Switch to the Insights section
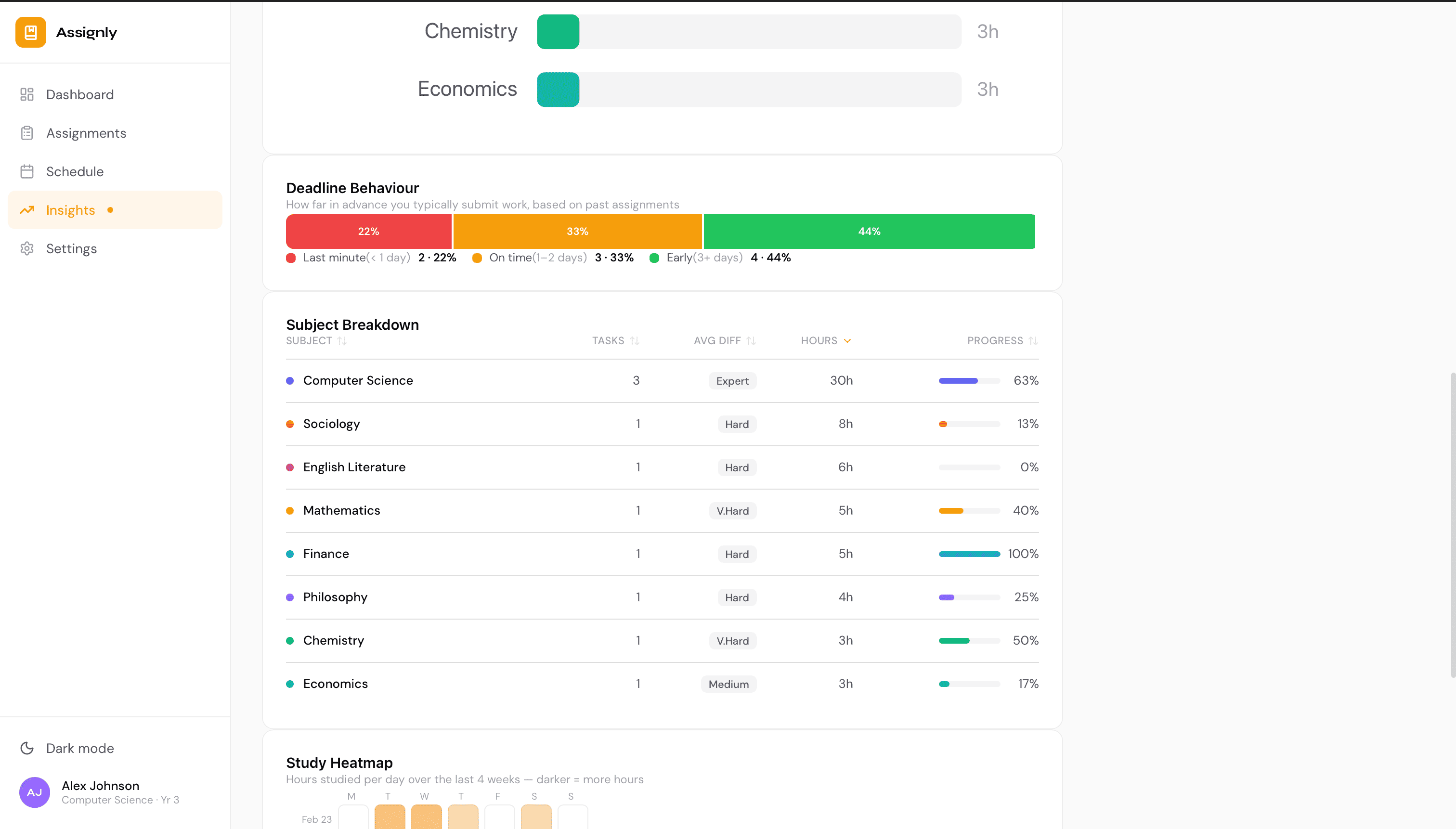This screenshot has height=829, width=1456. pyautogui.click(x=70, y=209)
